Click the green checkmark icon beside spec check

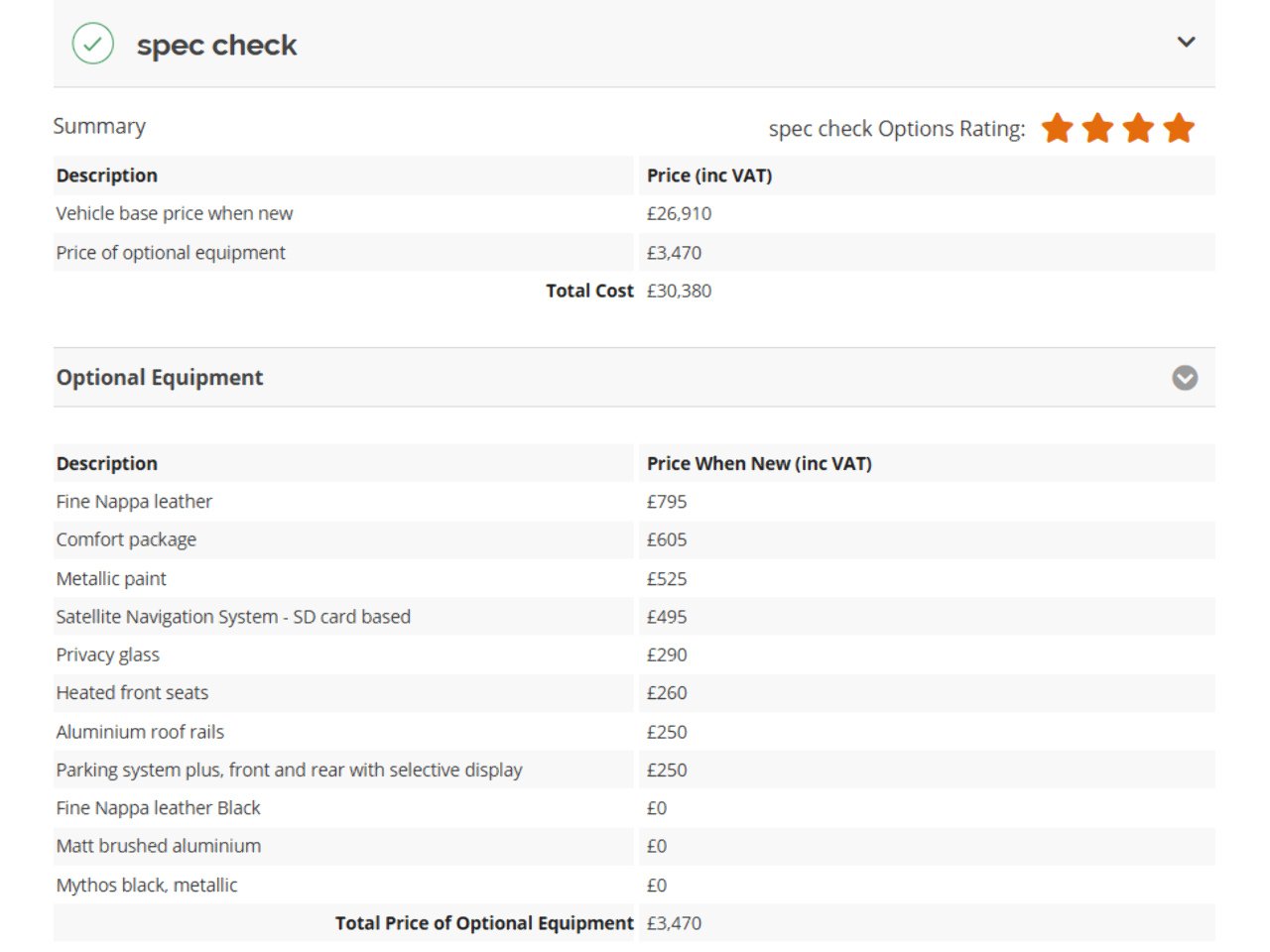click(x=92, y=44)
